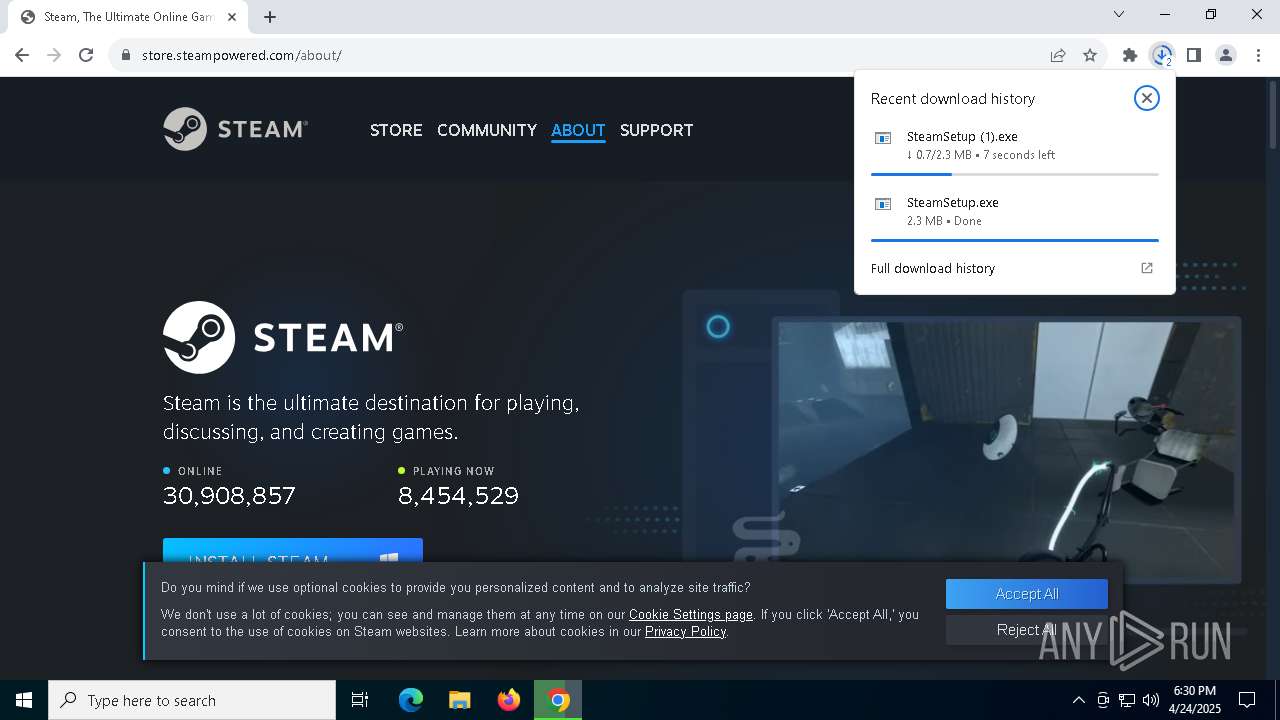Close the Steam browser tab
Image resolution: width=1280 pixels, height=720 pixels.
[232, 16]
